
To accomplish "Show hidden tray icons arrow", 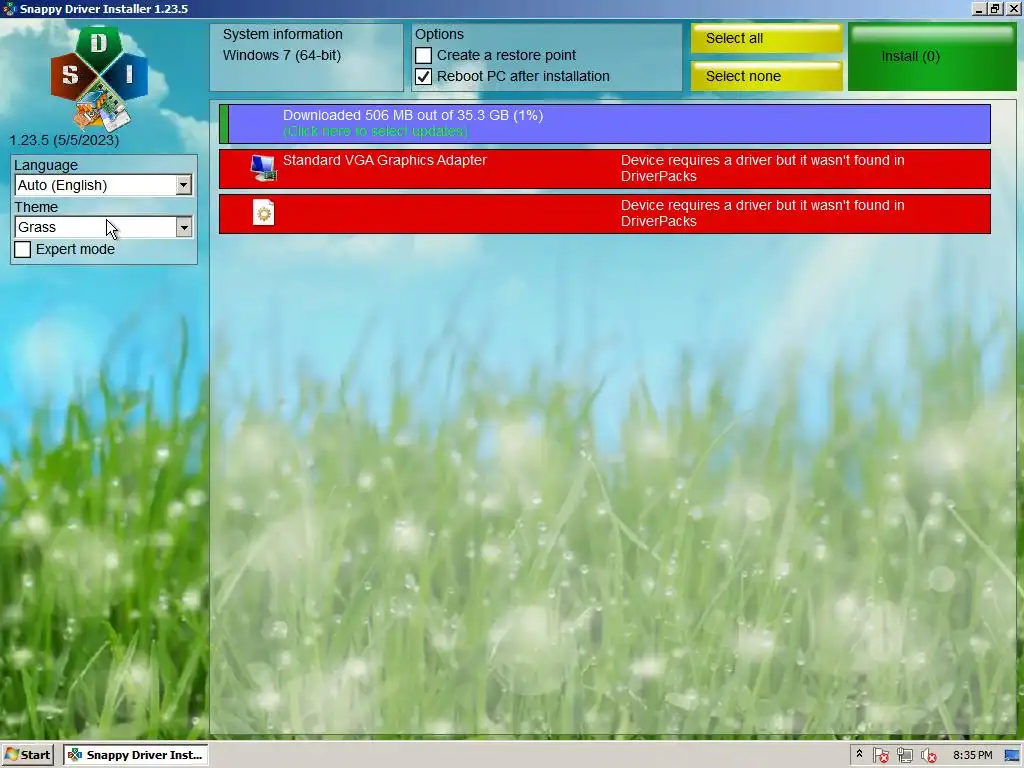I will point(859,754).
